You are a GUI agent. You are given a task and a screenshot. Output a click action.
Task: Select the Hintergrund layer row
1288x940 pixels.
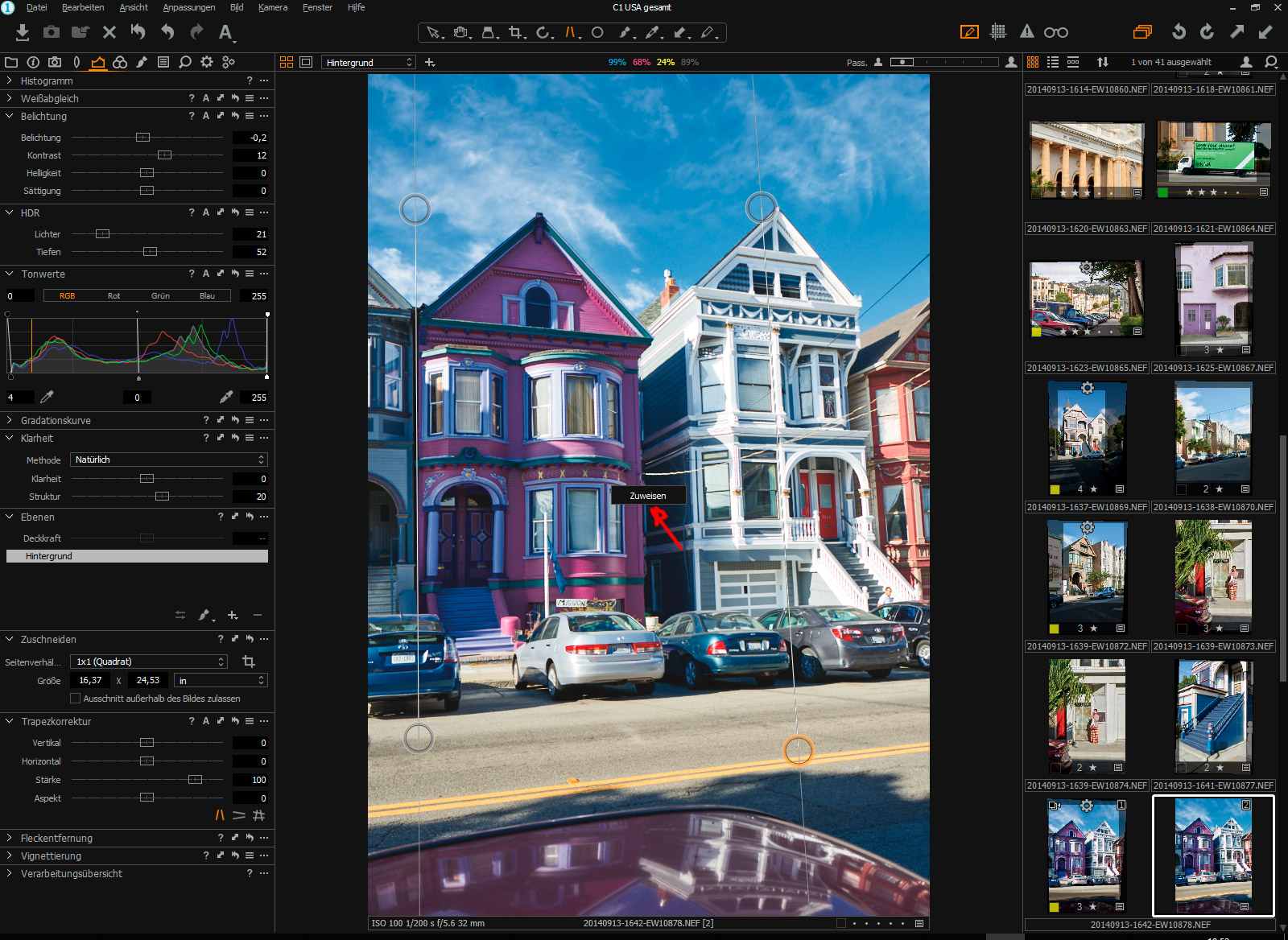[137, 556]
